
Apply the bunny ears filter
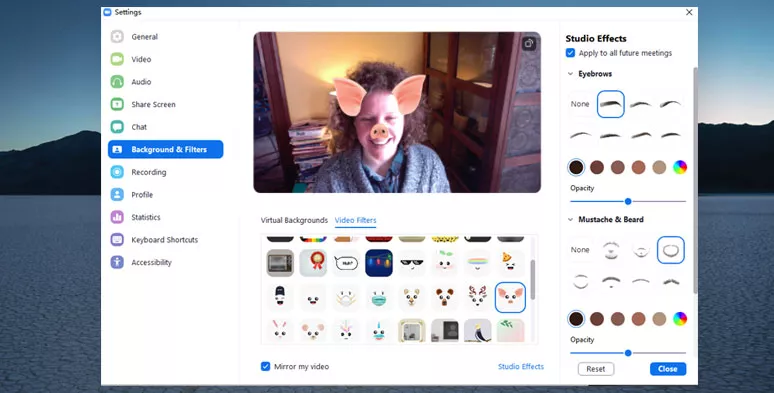click(280, 330)
